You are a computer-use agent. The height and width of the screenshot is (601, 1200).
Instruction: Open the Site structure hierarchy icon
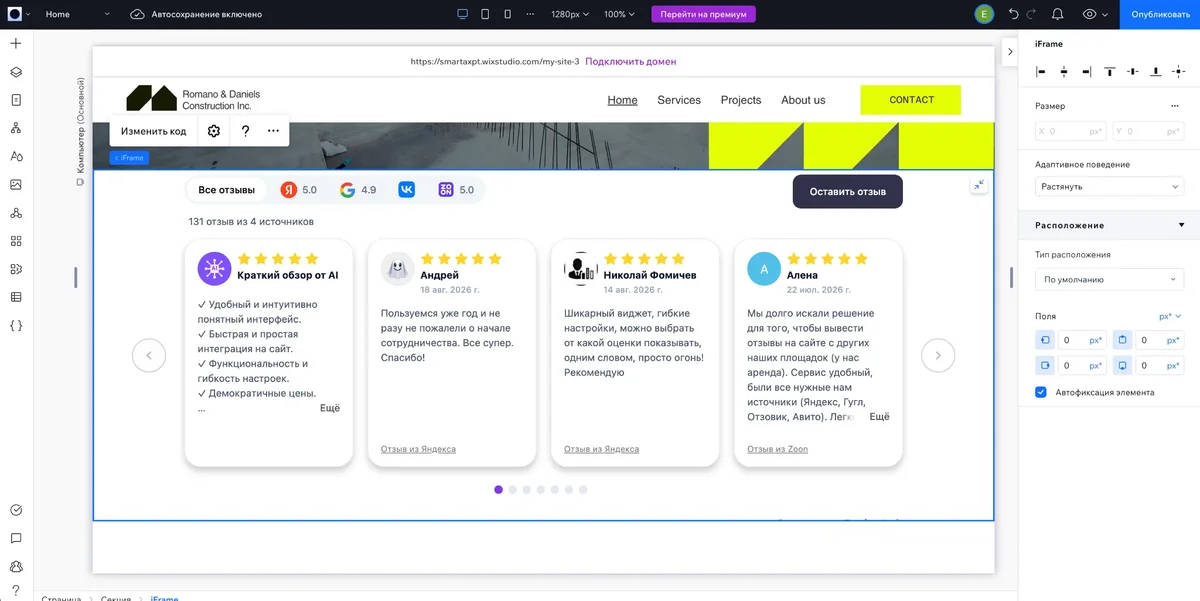point(15,128)
